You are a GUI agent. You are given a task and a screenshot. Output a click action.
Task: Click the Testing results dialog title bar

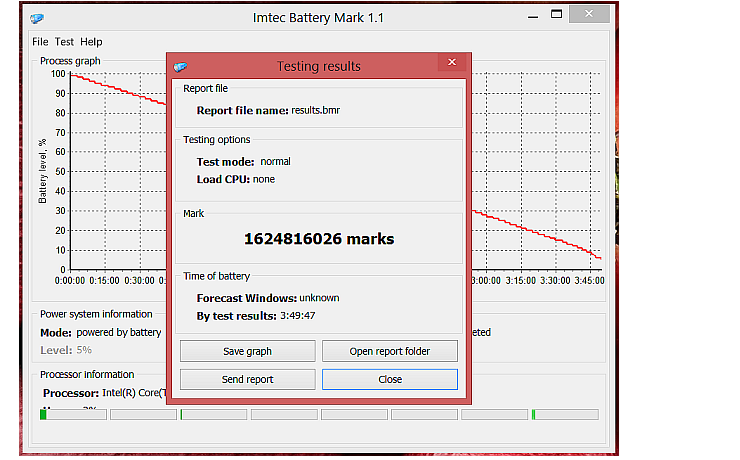click(319, 66)
